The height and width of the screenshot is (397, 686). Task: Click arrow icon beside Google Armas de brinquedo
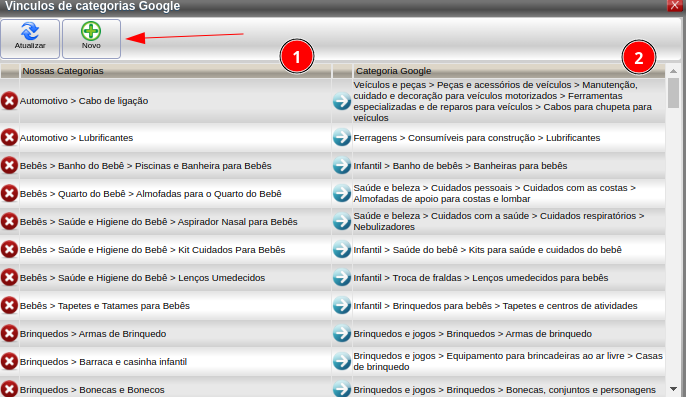pos(342,334)
